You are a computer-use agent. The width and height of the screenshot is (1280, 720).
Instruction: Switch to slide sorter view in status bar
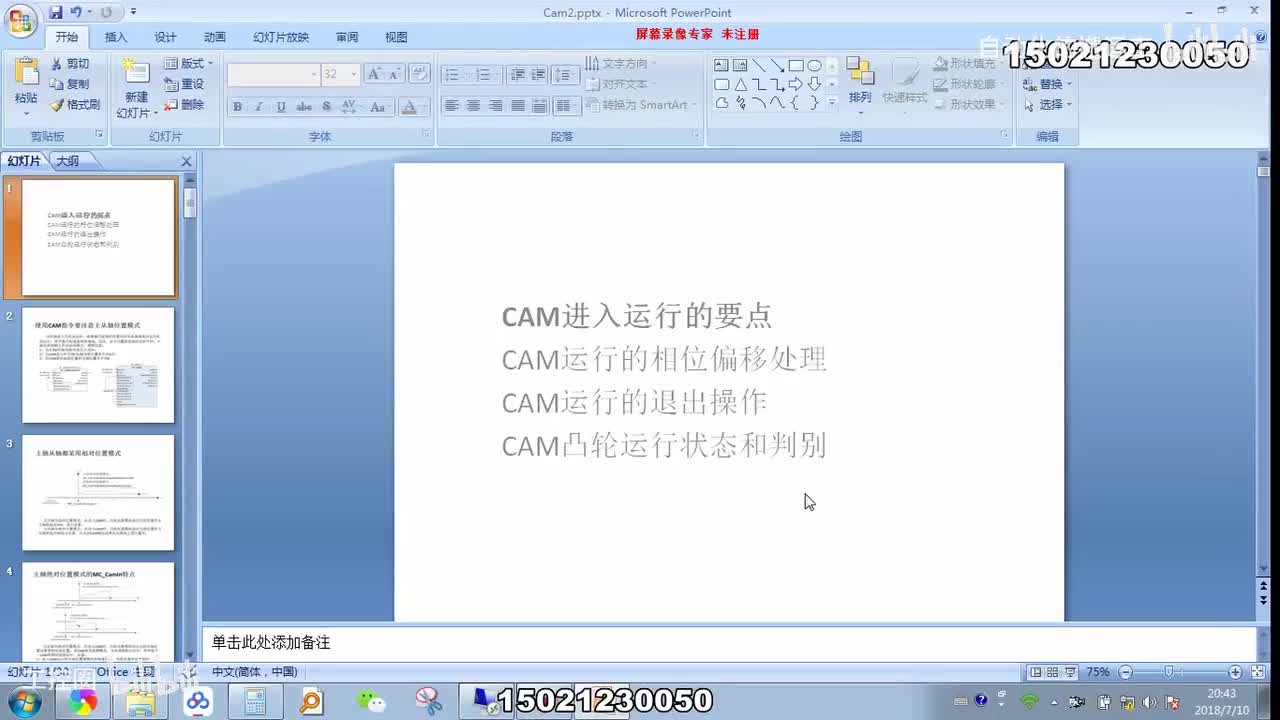click(x=1053, y=672)
